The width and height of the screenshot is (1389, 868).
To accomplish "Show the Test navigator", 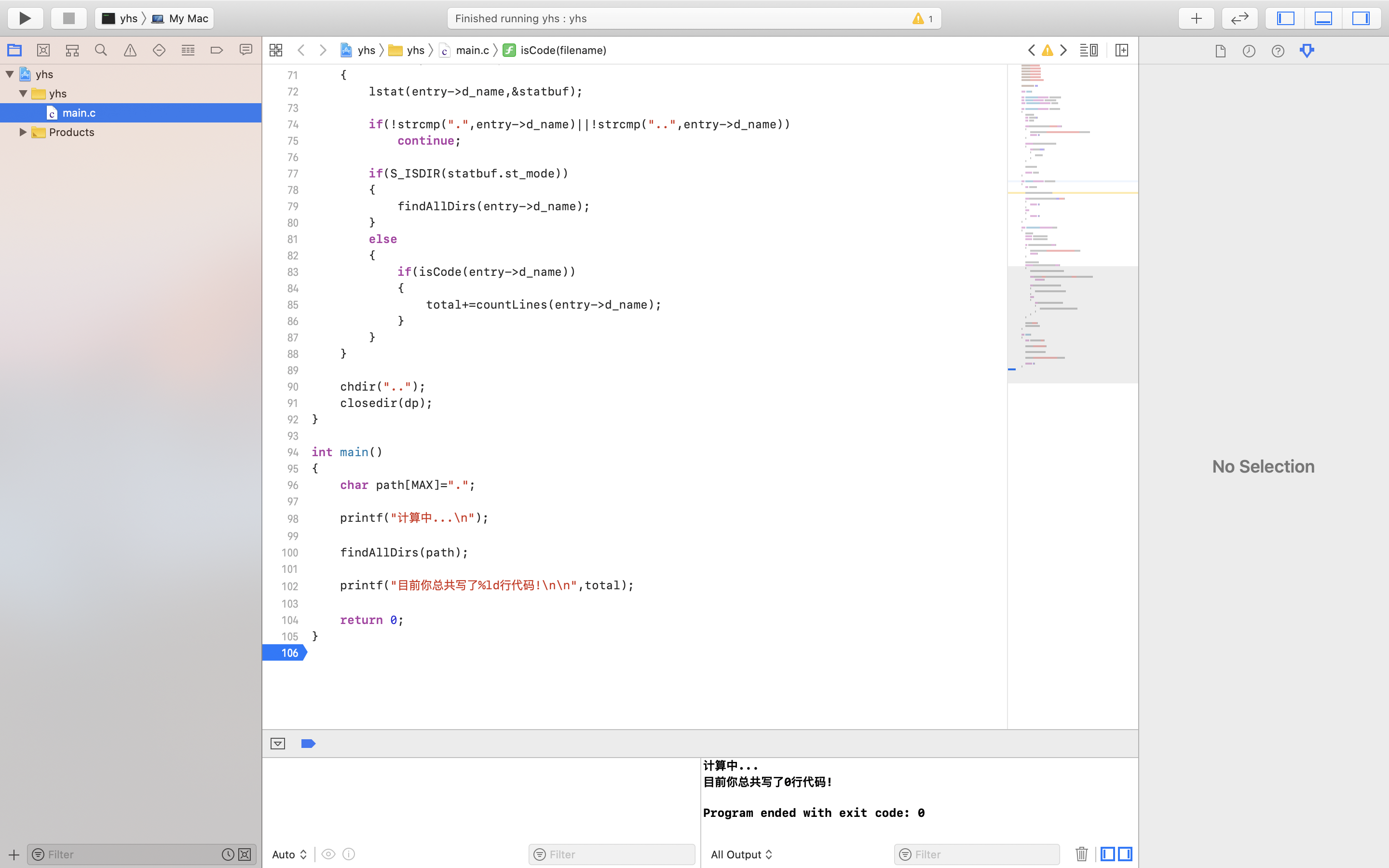I will tap(159, 51).
